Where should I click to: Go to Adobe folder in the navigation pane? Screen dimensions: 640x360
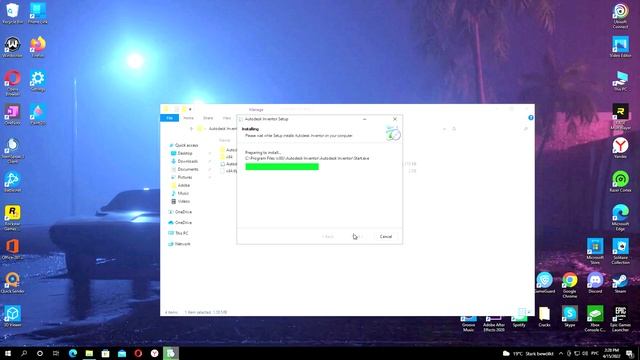(183, 185)
